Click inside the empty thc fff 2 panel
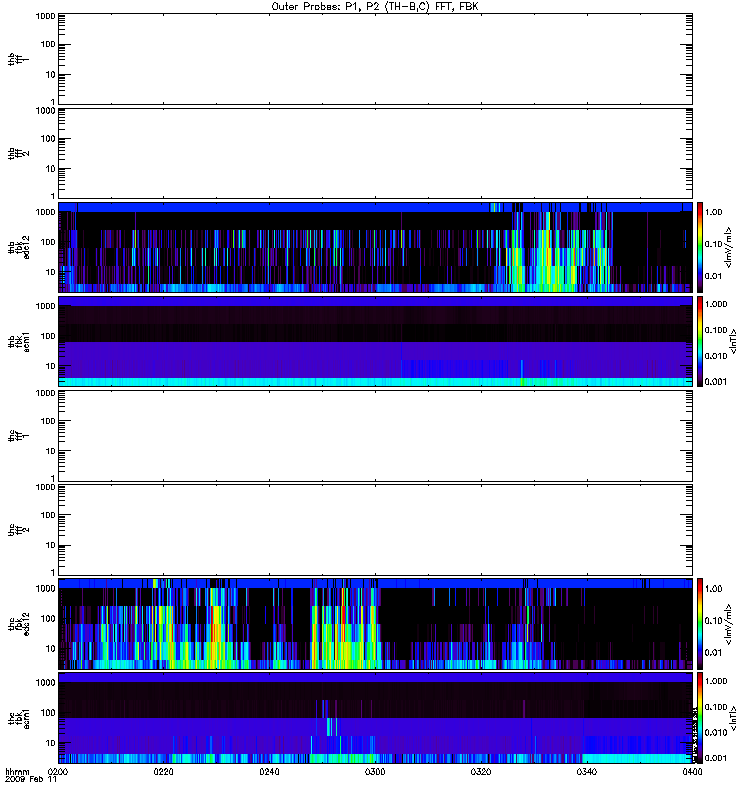The width and height of the screenshot is (750, 800). [x=375, y=530]
